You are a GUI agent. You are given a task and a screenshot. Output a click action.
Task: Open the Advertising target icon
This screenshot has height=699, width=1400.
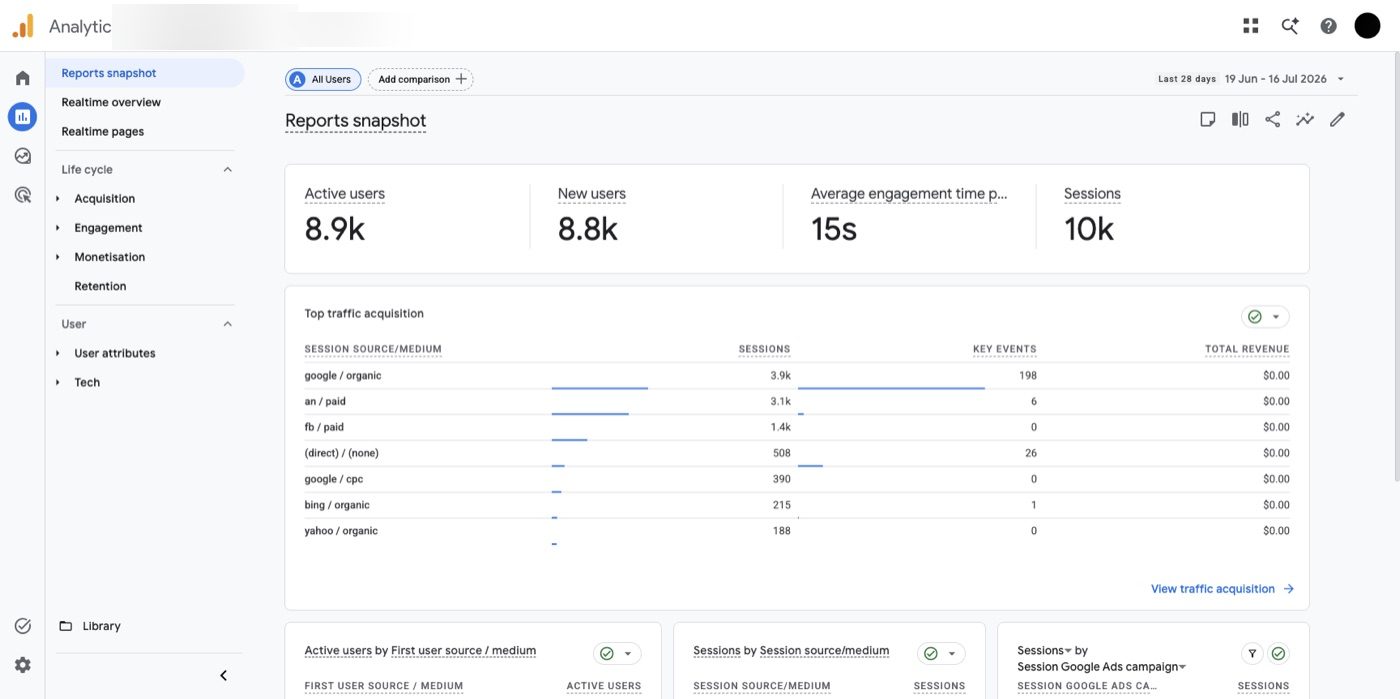22,195
